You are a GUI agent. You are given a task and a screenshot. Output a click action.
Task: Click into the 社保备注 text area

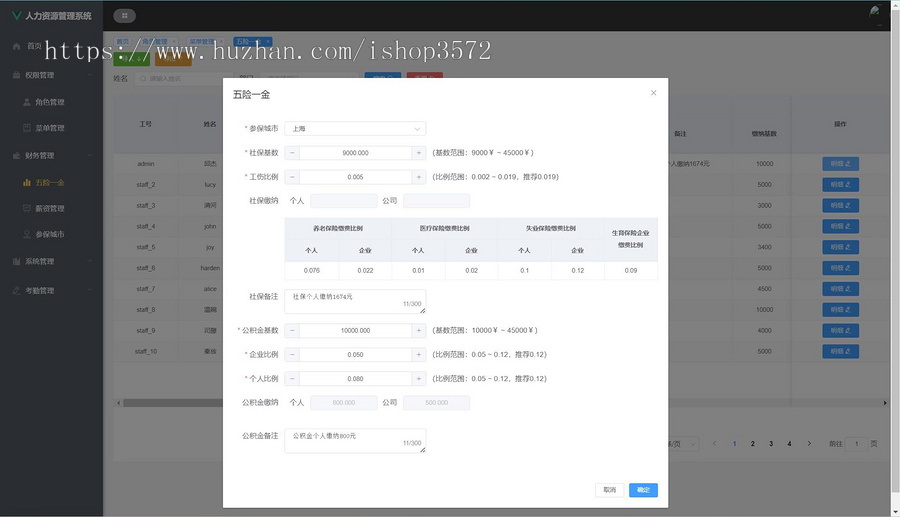355,301
